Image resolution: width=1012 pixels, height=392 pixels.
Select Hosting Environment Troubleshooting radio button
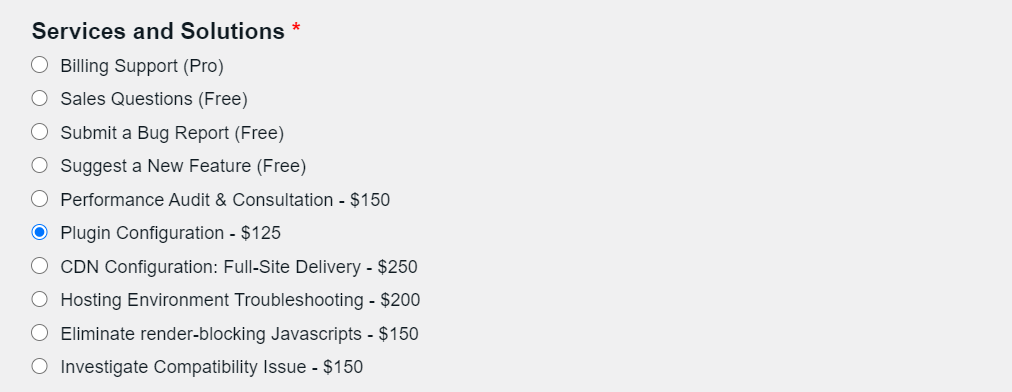(x=39, y=300)
